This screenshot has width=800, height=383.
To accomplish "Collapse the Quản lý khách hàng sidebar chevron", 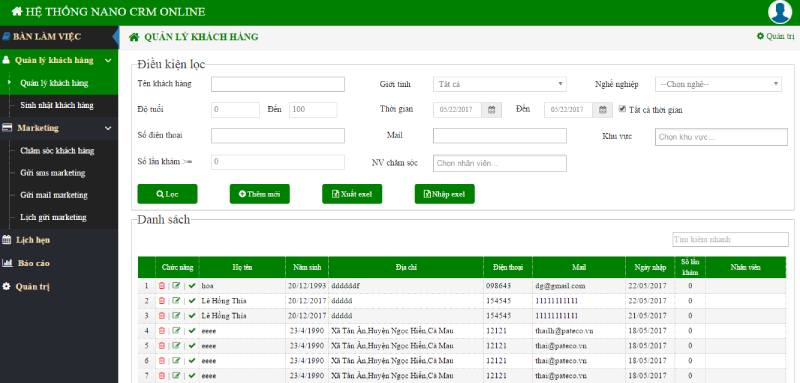I will click(x=108, y=61).
